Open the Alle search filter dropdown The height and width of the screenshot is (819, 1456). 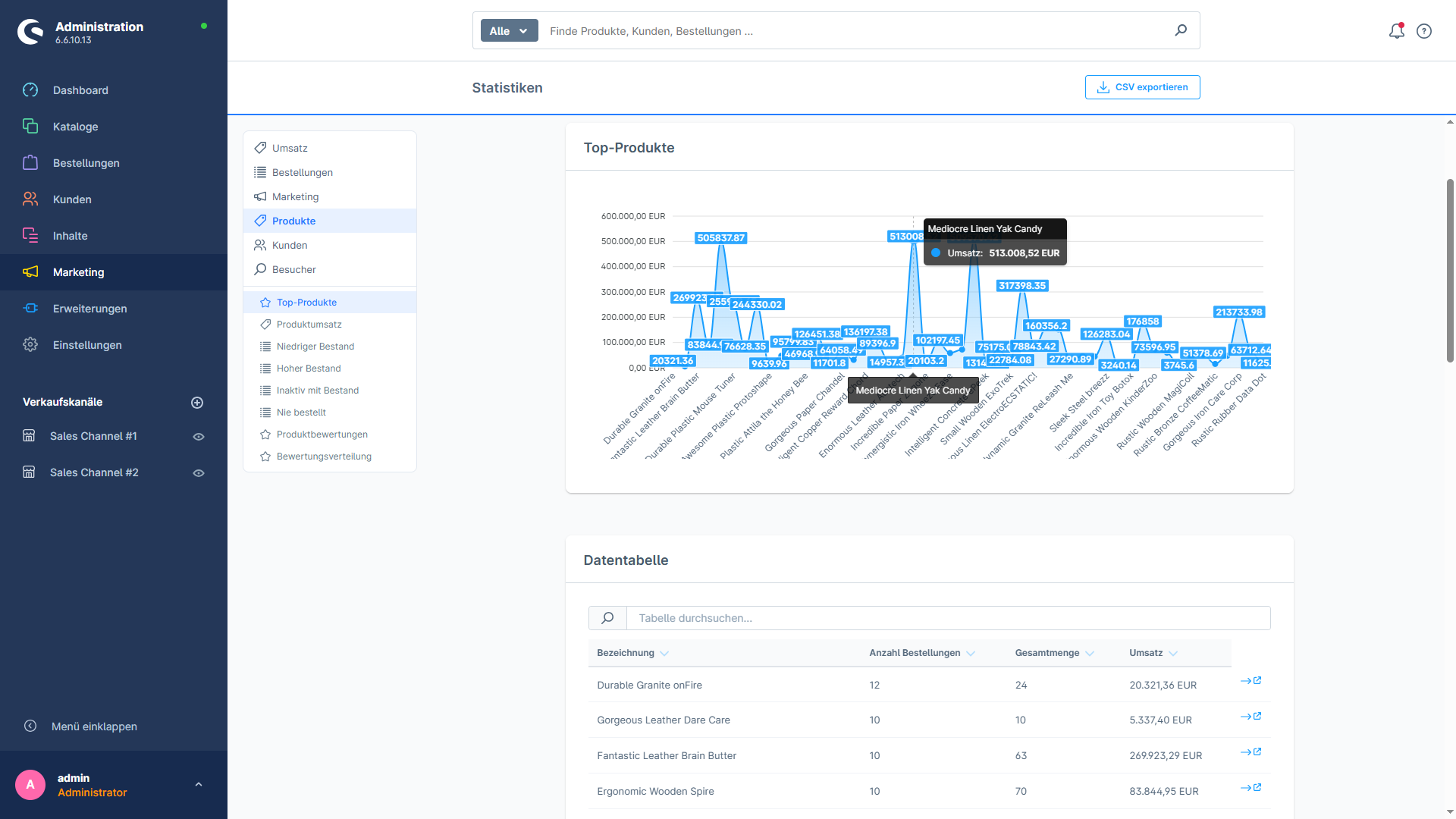click(x=508, y=30)
